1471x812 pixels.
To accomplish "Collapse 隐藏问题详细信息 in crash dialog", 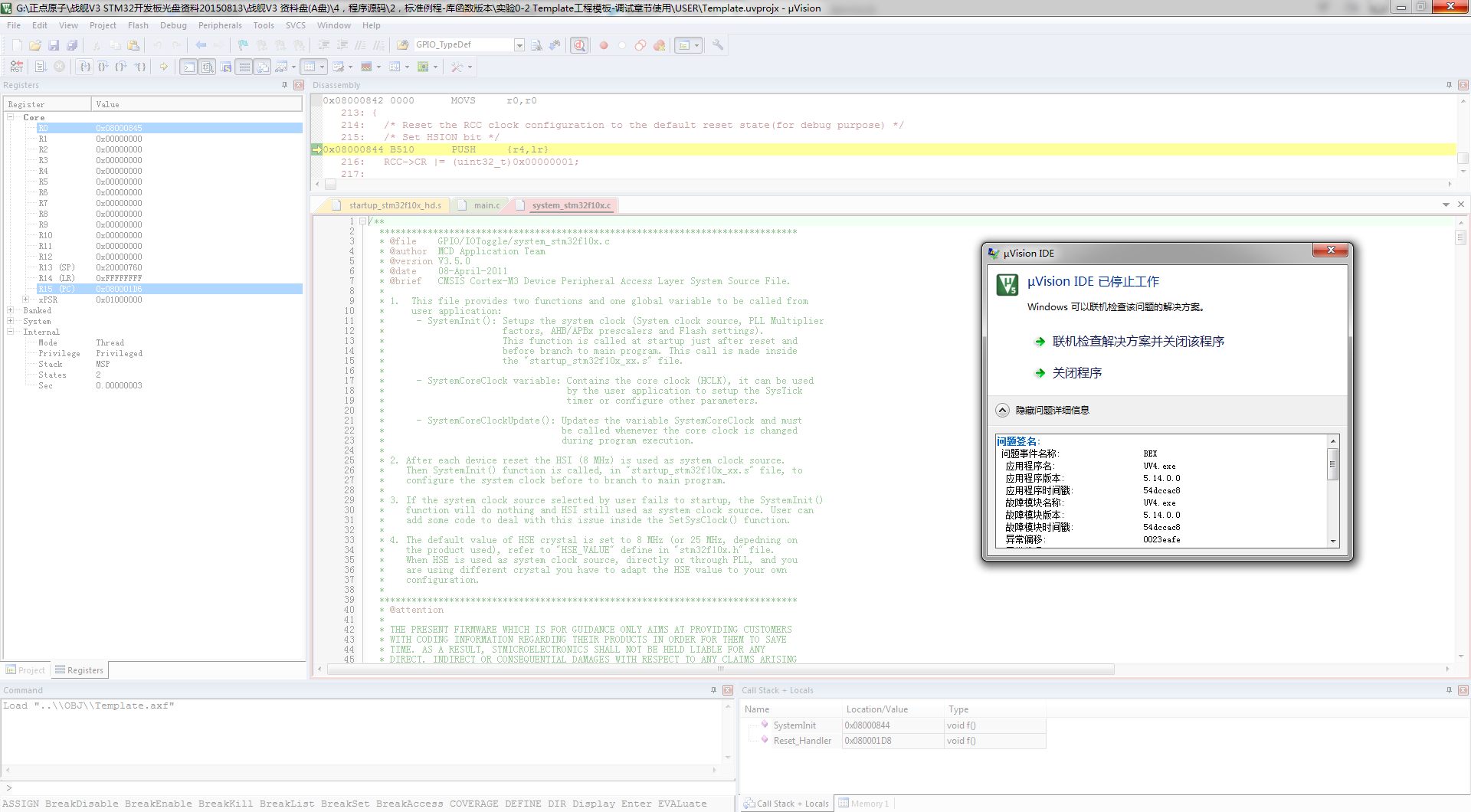I will [1042, 411].
